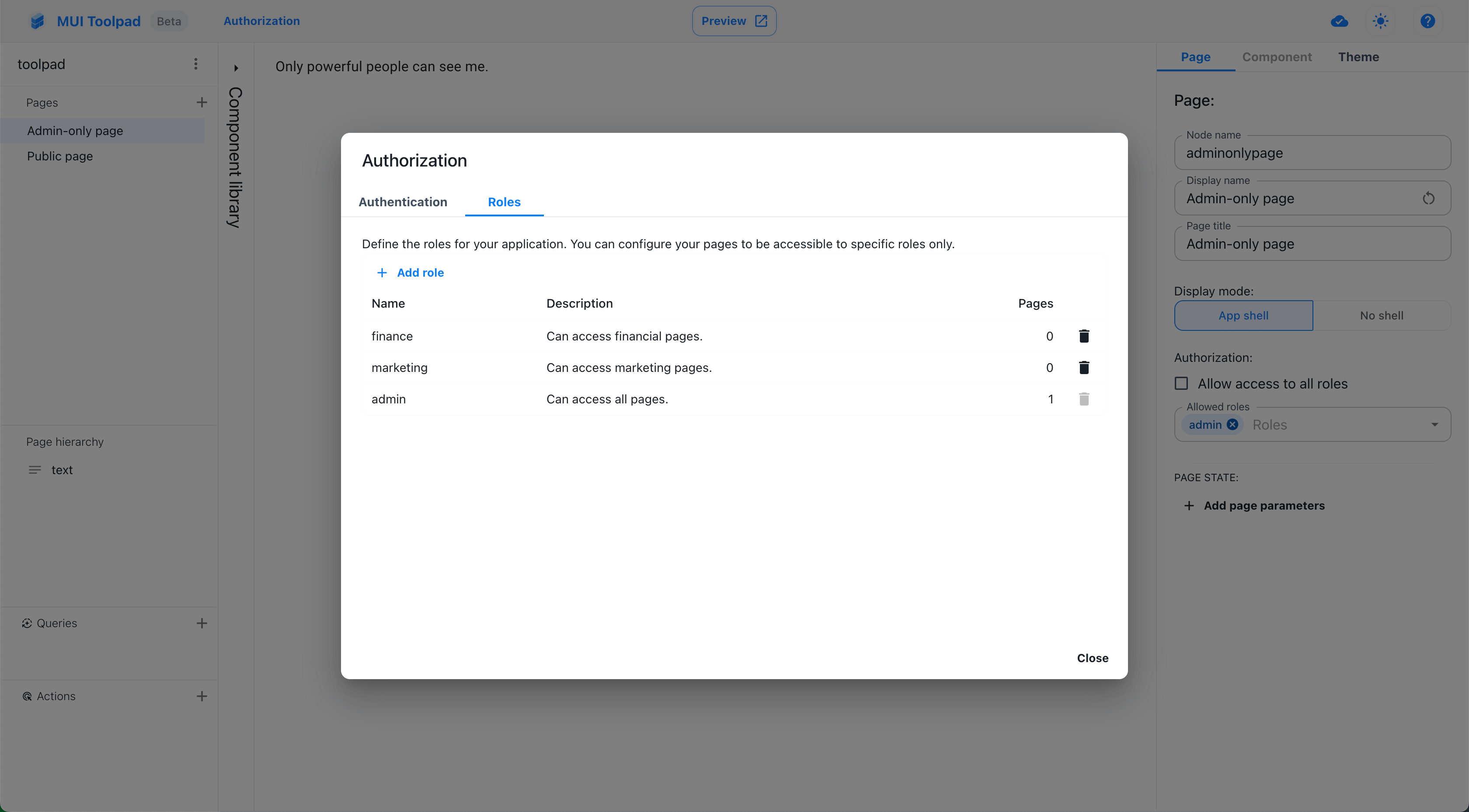This screenshot has width=1469, height=812.
Task: Switch to No shell display mode
Action: tap(1382, 315)
